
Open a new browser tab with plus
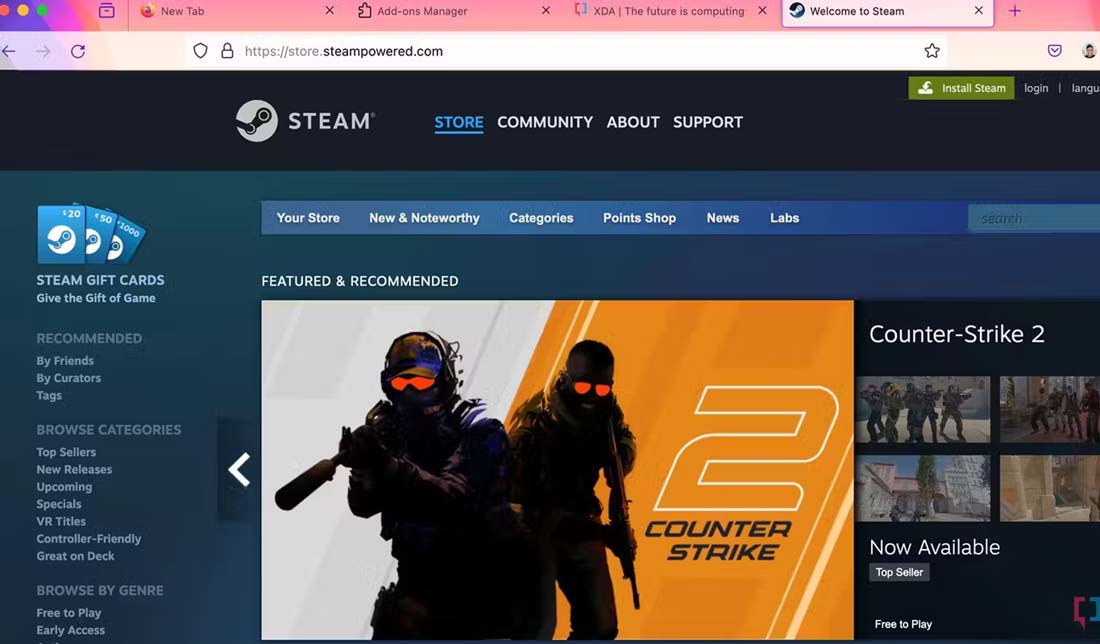pos(1015,11)
